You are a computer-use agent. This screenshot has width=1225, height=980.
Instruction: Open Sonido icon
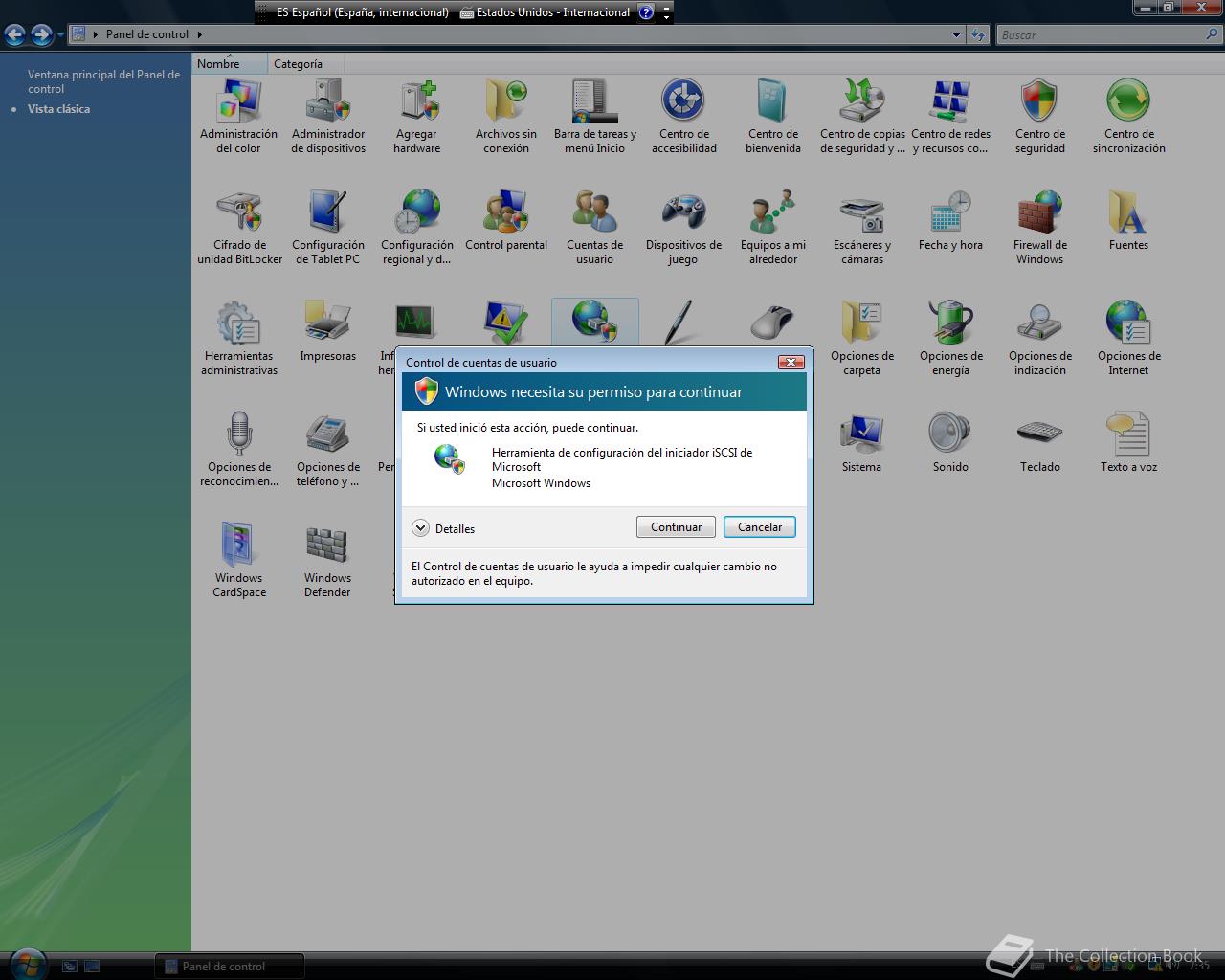tap(951, 442)
